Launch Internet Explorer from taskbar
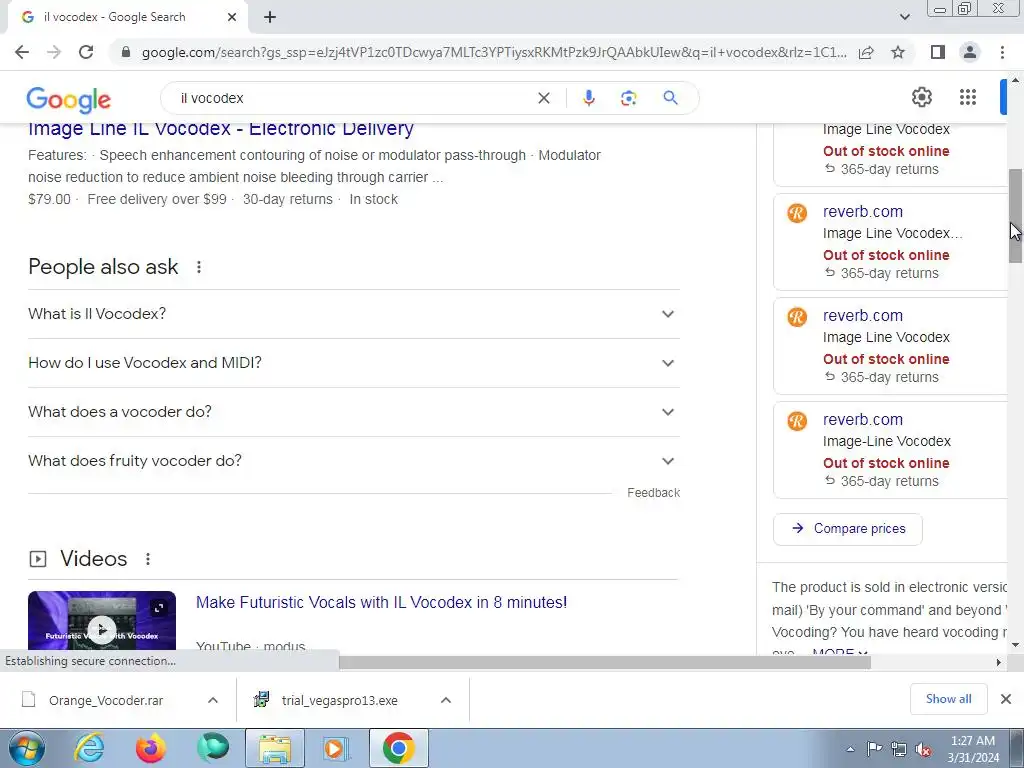 pyautogui.click(x=89, y=748)
